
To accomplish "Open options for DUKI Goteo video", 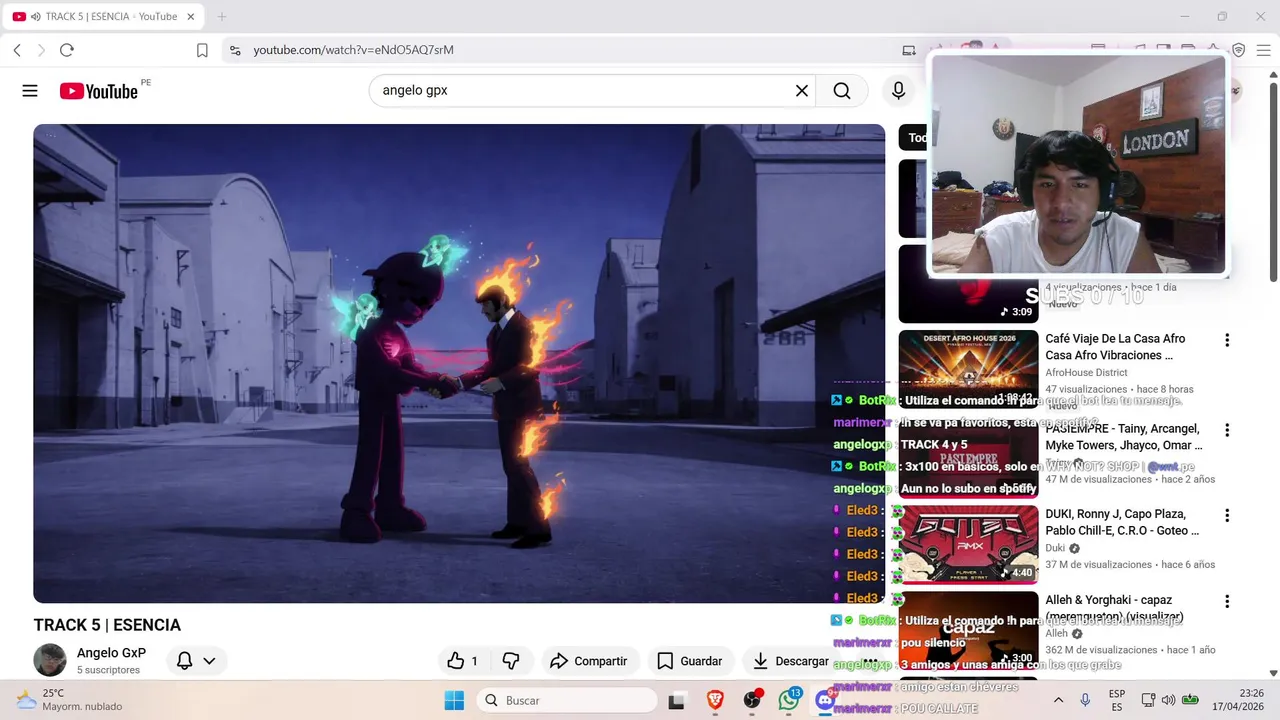I will (x=1227, y=516).
